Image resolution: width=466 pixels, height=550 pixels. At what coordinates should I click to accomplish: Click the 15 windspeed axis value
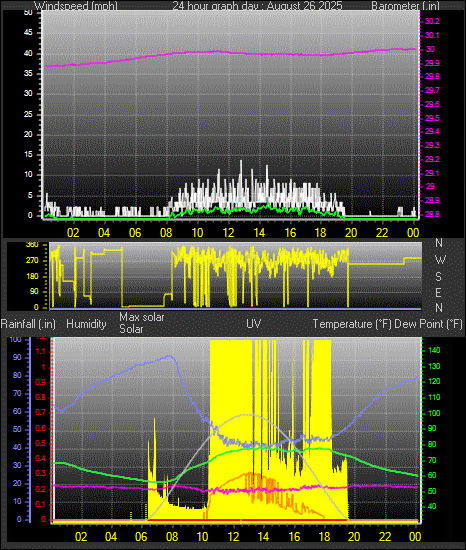point(28,155)
